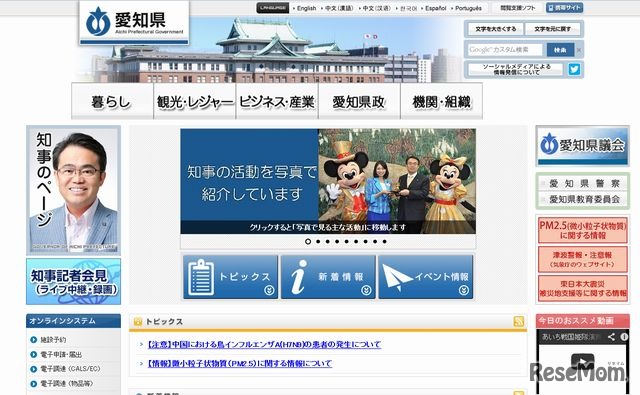Expand イベント情報 via its down-arrow circle
The width and height of the screenshot is (640, 395).
coord(464,290)
